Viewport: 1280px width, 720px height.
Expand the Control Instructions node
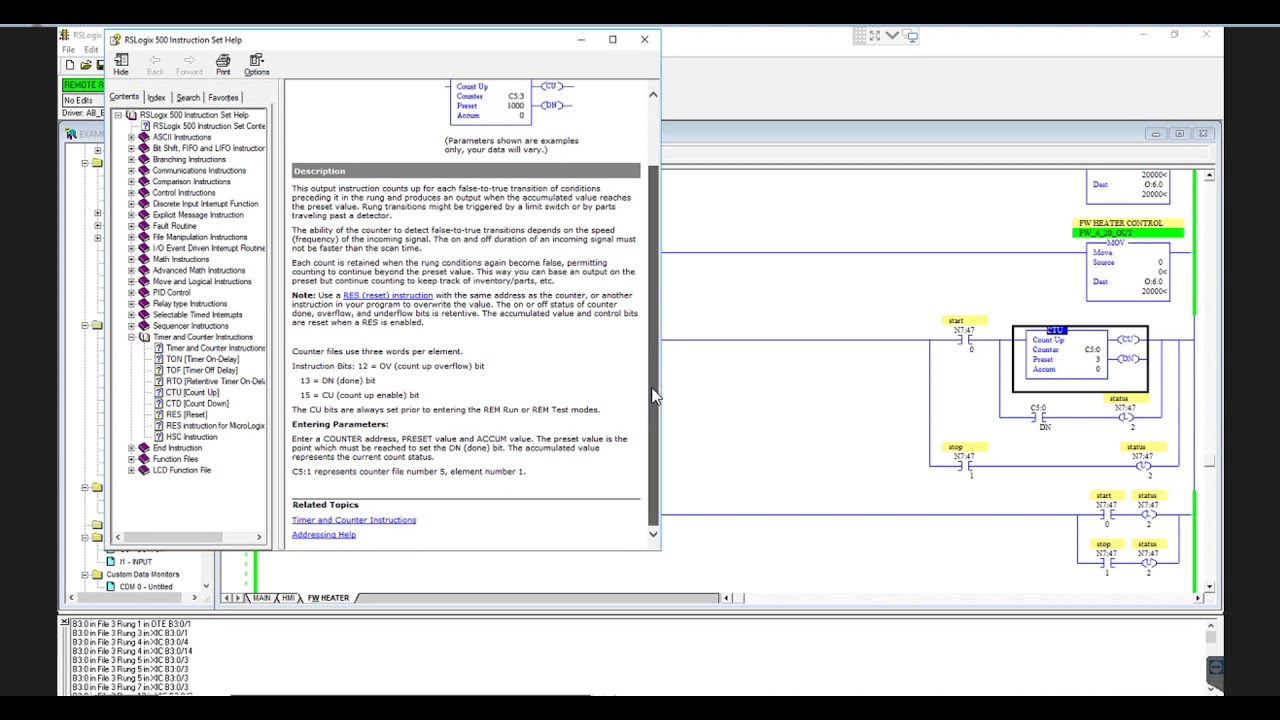point(131,192)
